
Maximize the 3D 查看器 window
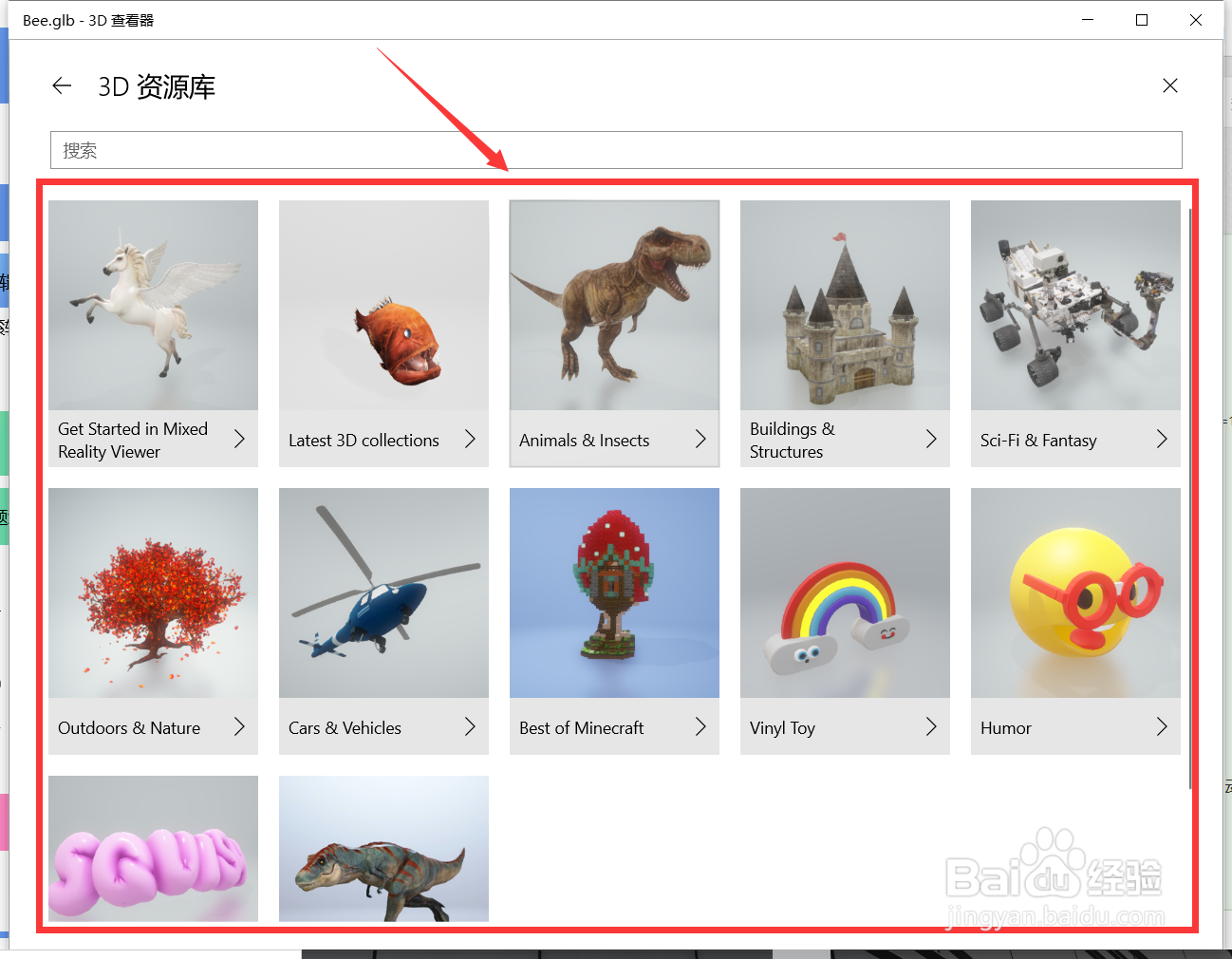click(x=1142, y=20)
